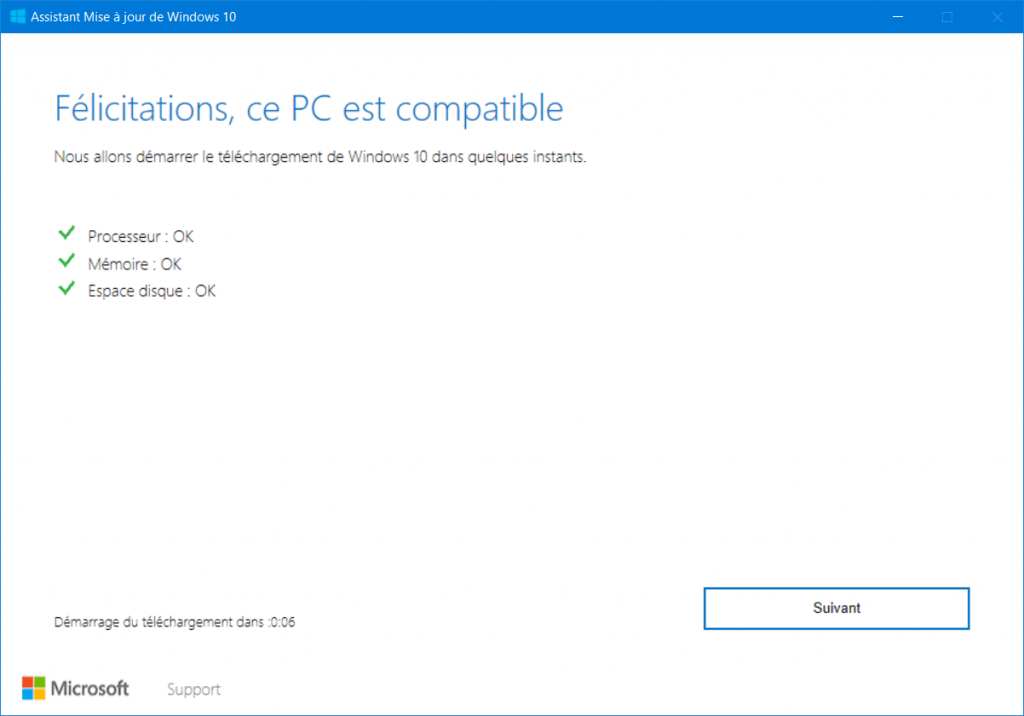Screen dimensions: 1024x716
Task: Minimize the Windows 10 update assistant window
Action: coord(898,16)
